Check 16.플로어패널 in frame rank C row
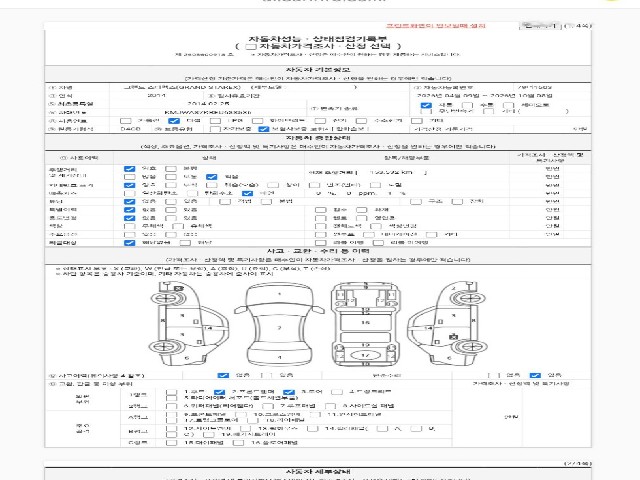 tap(238, 443)
